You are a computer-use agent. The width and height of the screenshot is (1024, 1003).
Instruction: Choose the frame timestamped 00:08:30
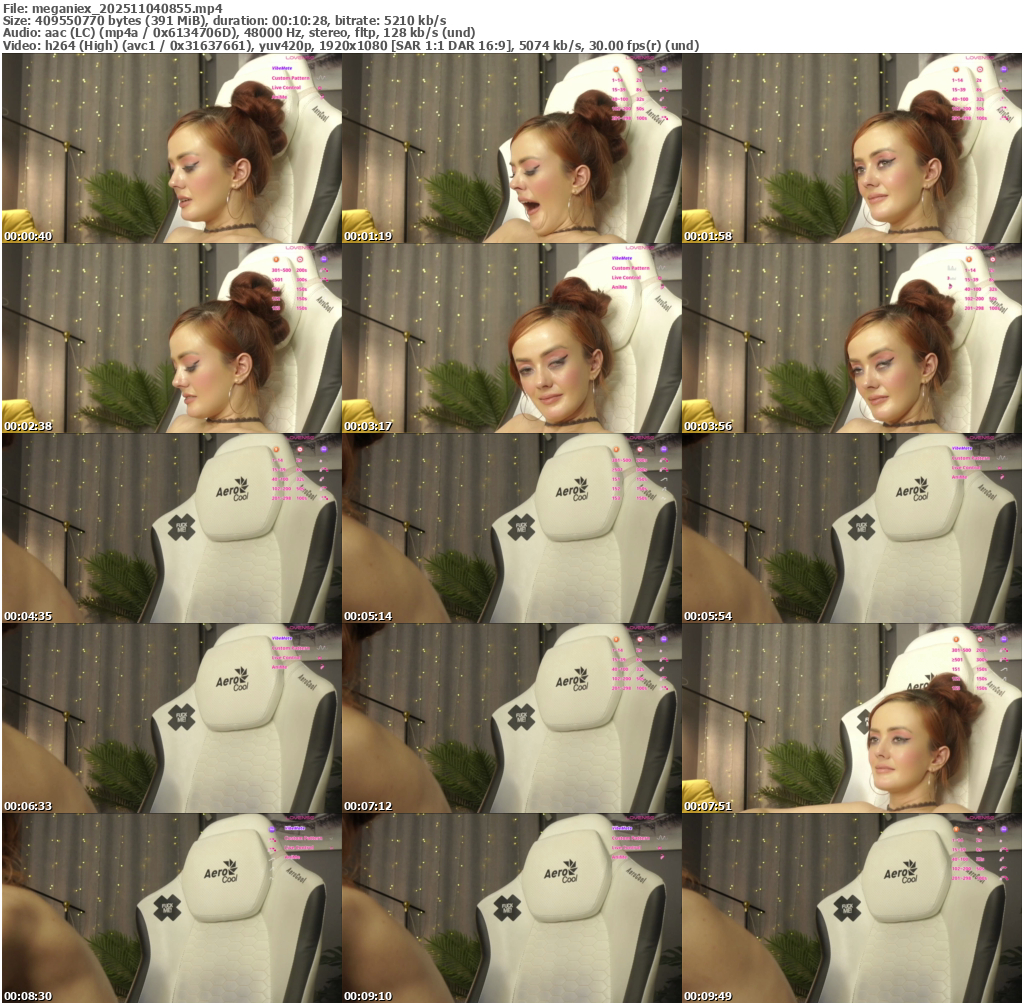(172, 908)
